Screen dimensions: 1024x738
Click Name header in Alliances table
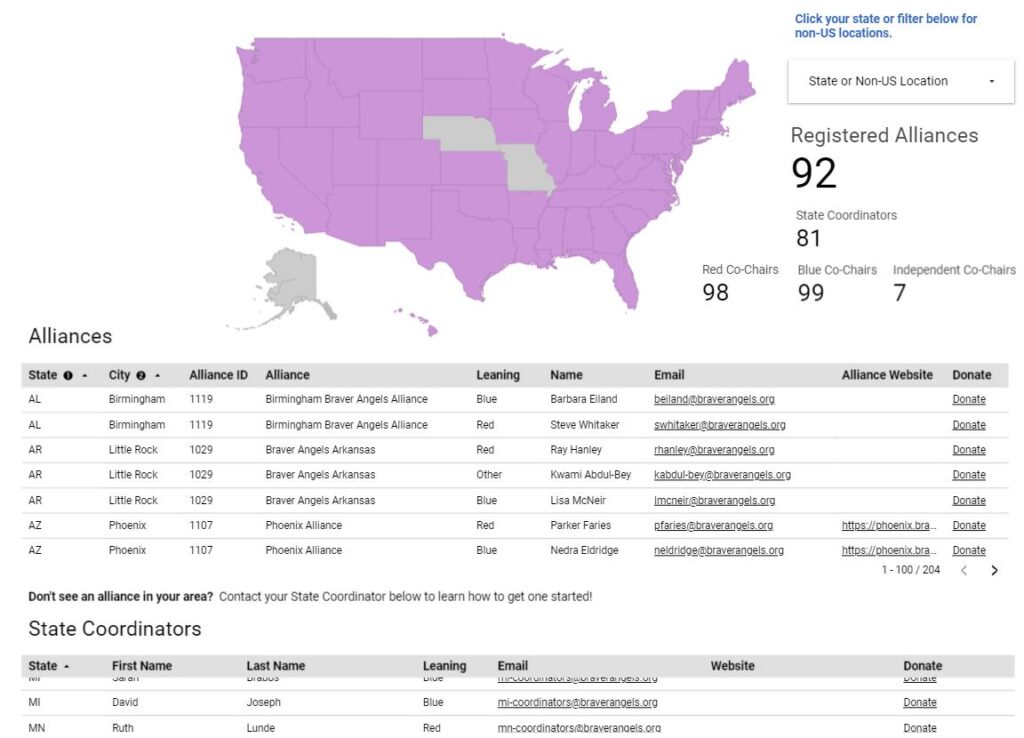[566, 375]
